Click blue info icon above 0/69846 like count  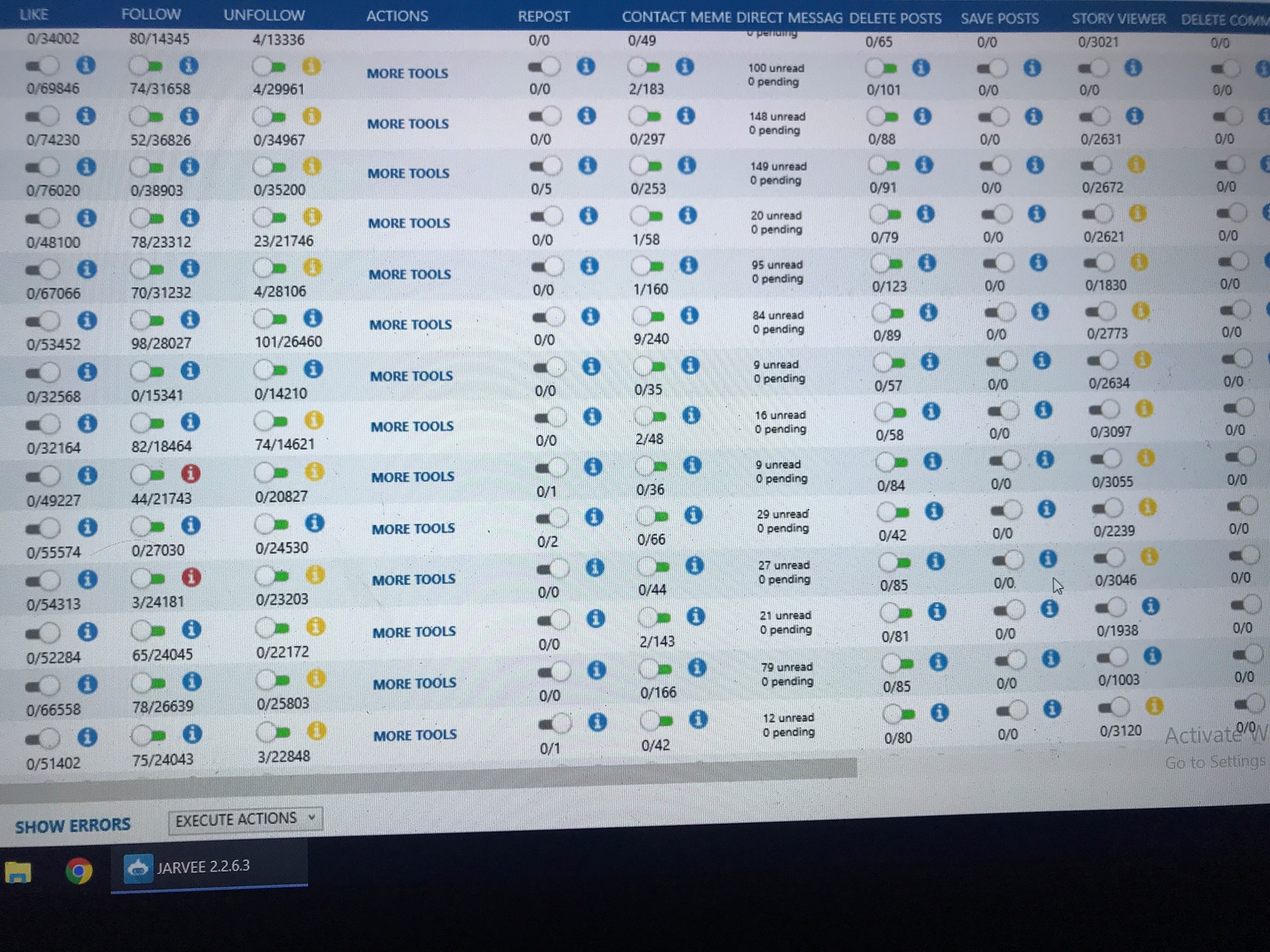point(86,64)
